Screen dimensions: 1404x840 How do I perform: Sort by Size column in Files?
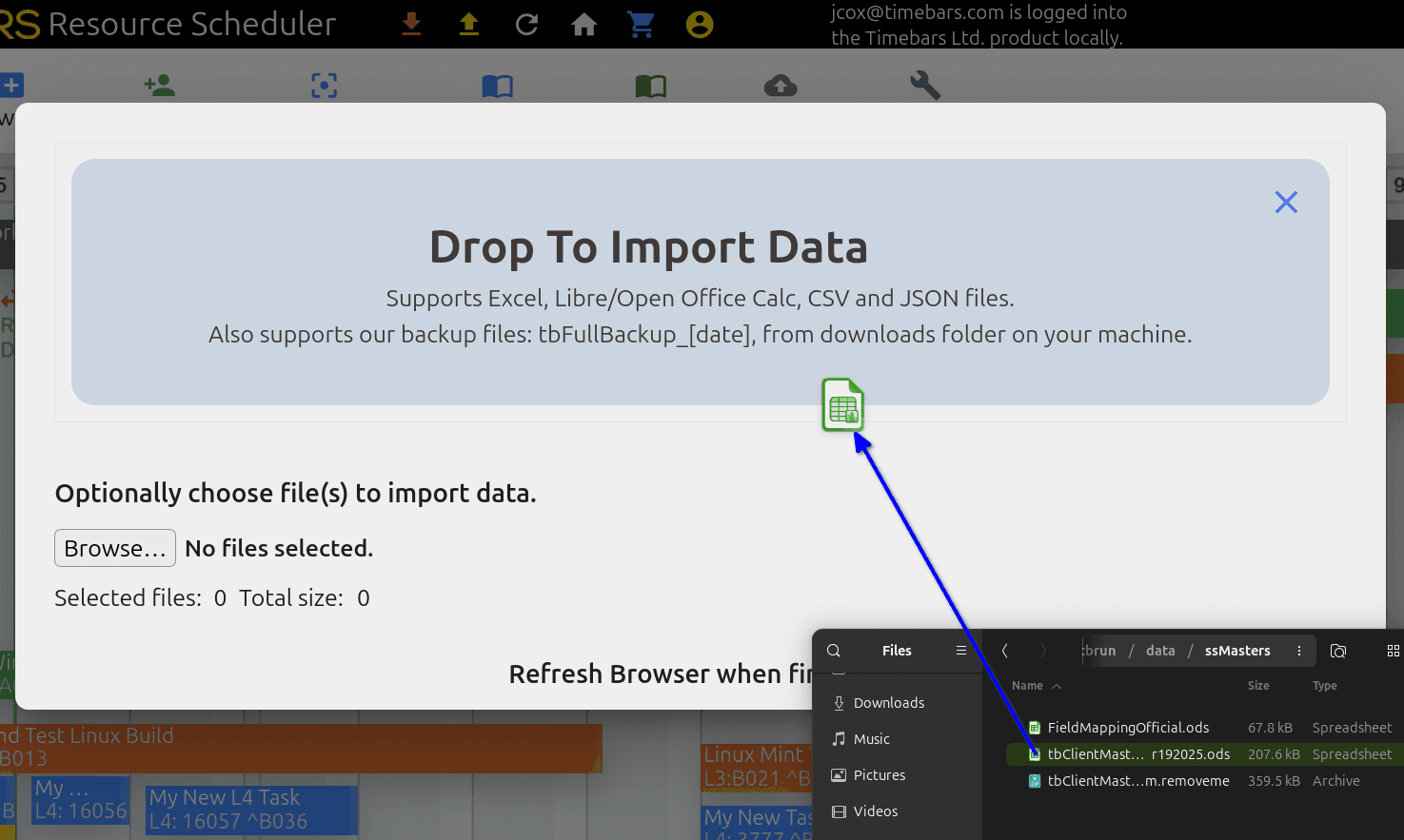[x=1258, y=686]
